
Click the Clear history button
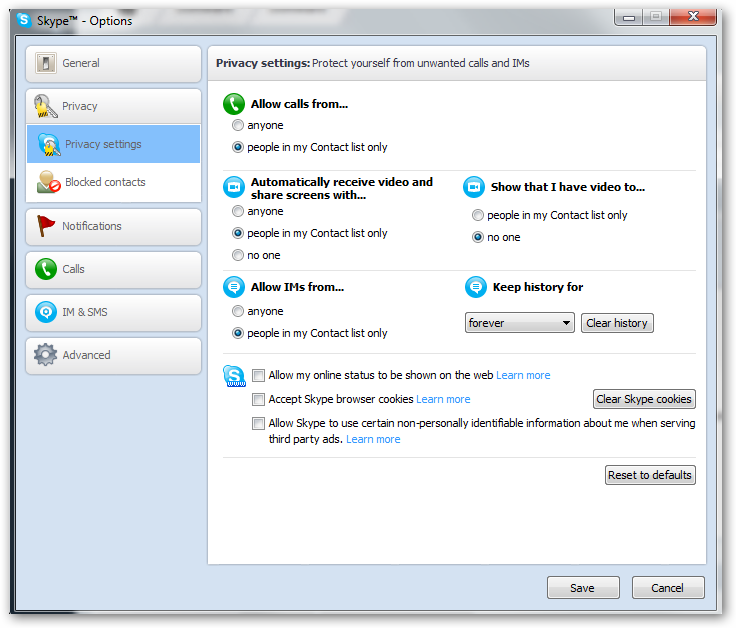pyautogui.click(x=617, y=323)
